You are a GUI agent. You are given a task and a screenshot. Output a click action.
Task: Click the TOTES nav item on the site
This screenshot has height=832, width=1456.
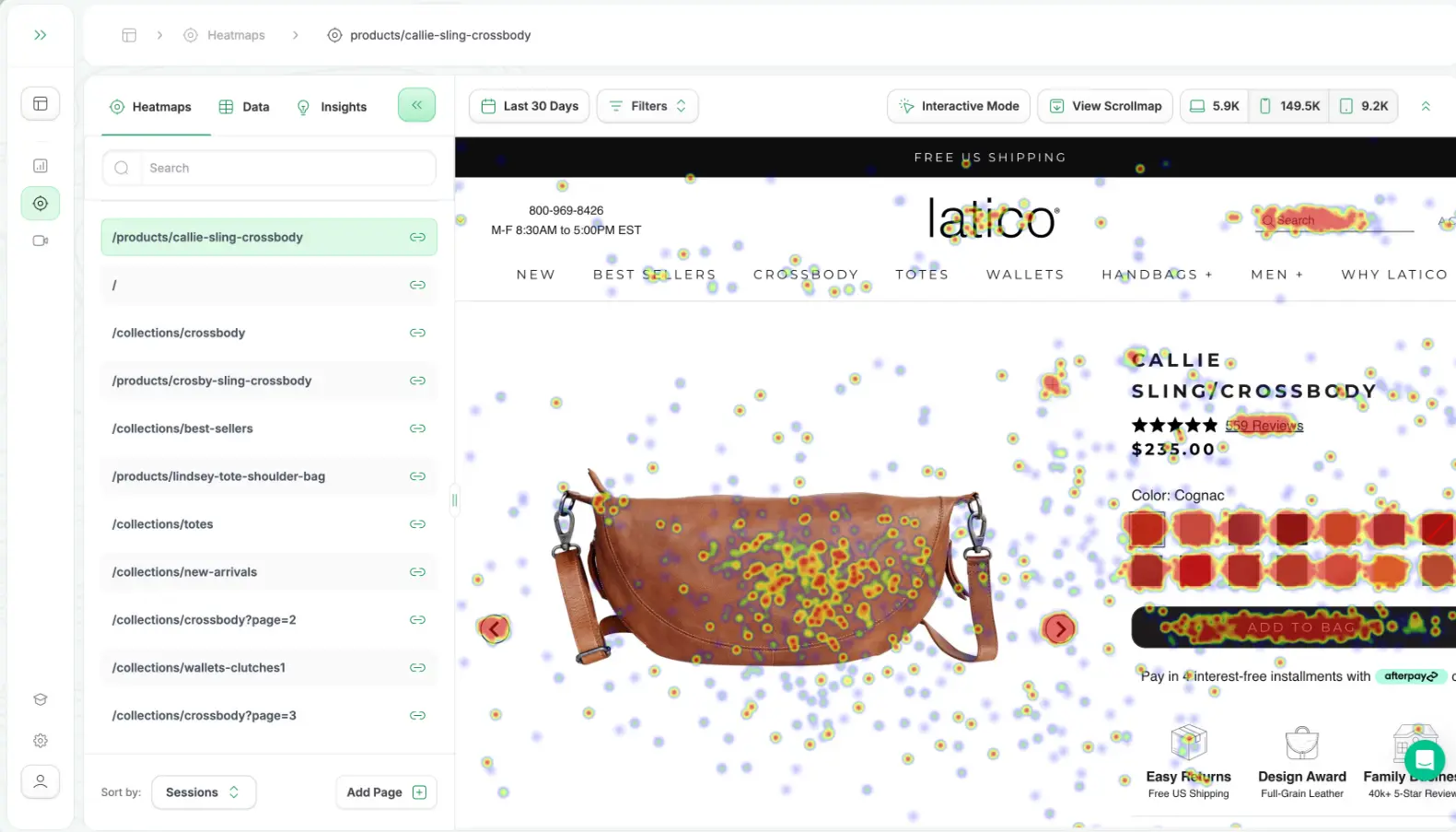(922, 275)
